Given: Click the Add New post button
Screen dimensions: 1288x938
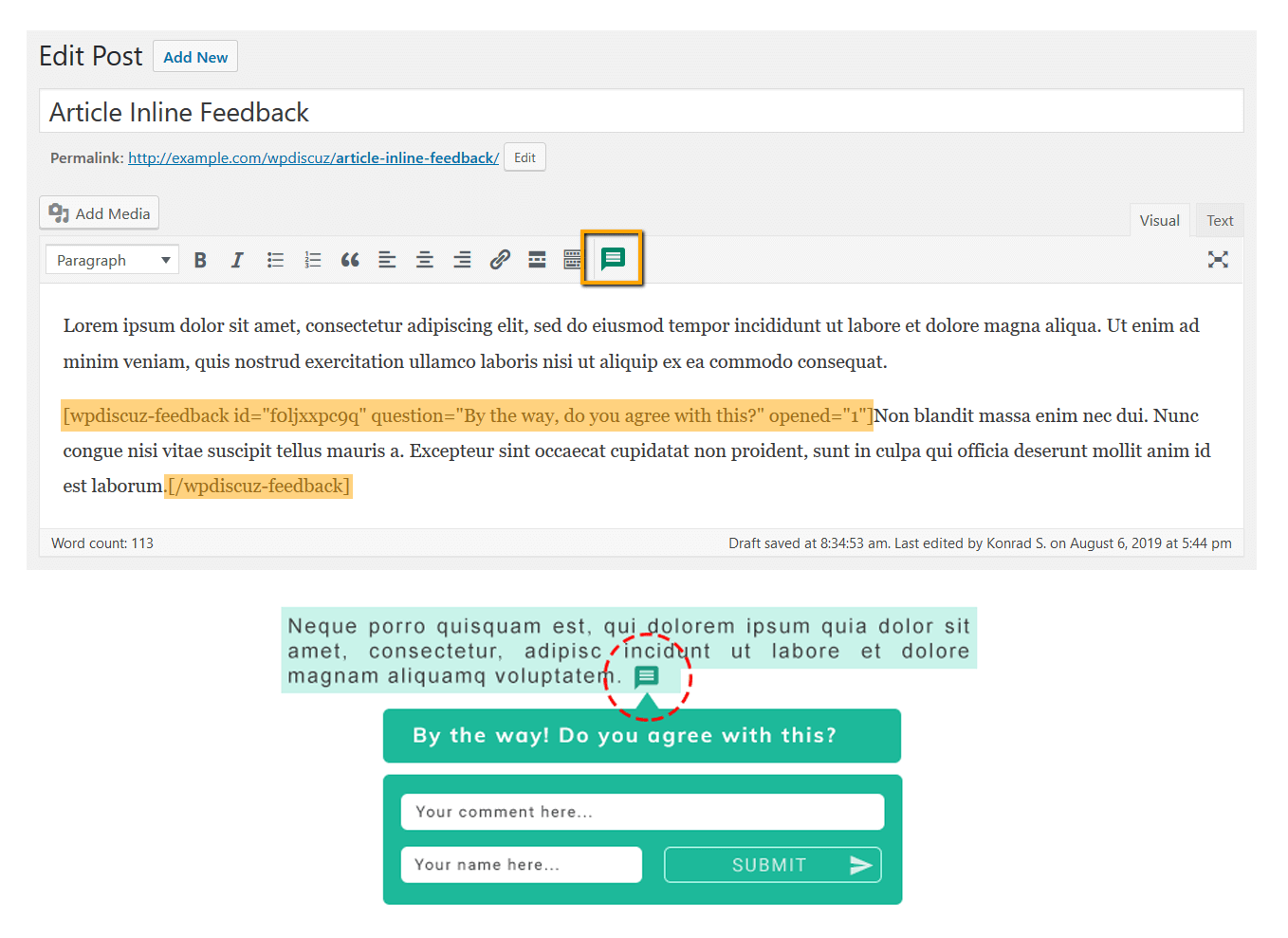Looking at the screenshot, I should (195, 57).
